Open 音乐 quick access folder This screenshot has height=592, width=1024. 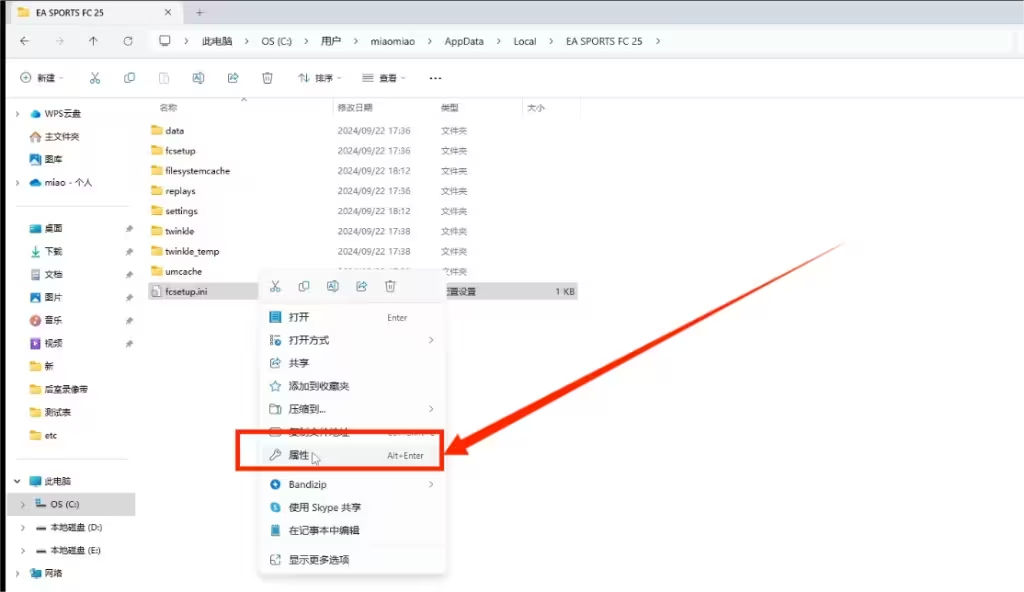46,320
